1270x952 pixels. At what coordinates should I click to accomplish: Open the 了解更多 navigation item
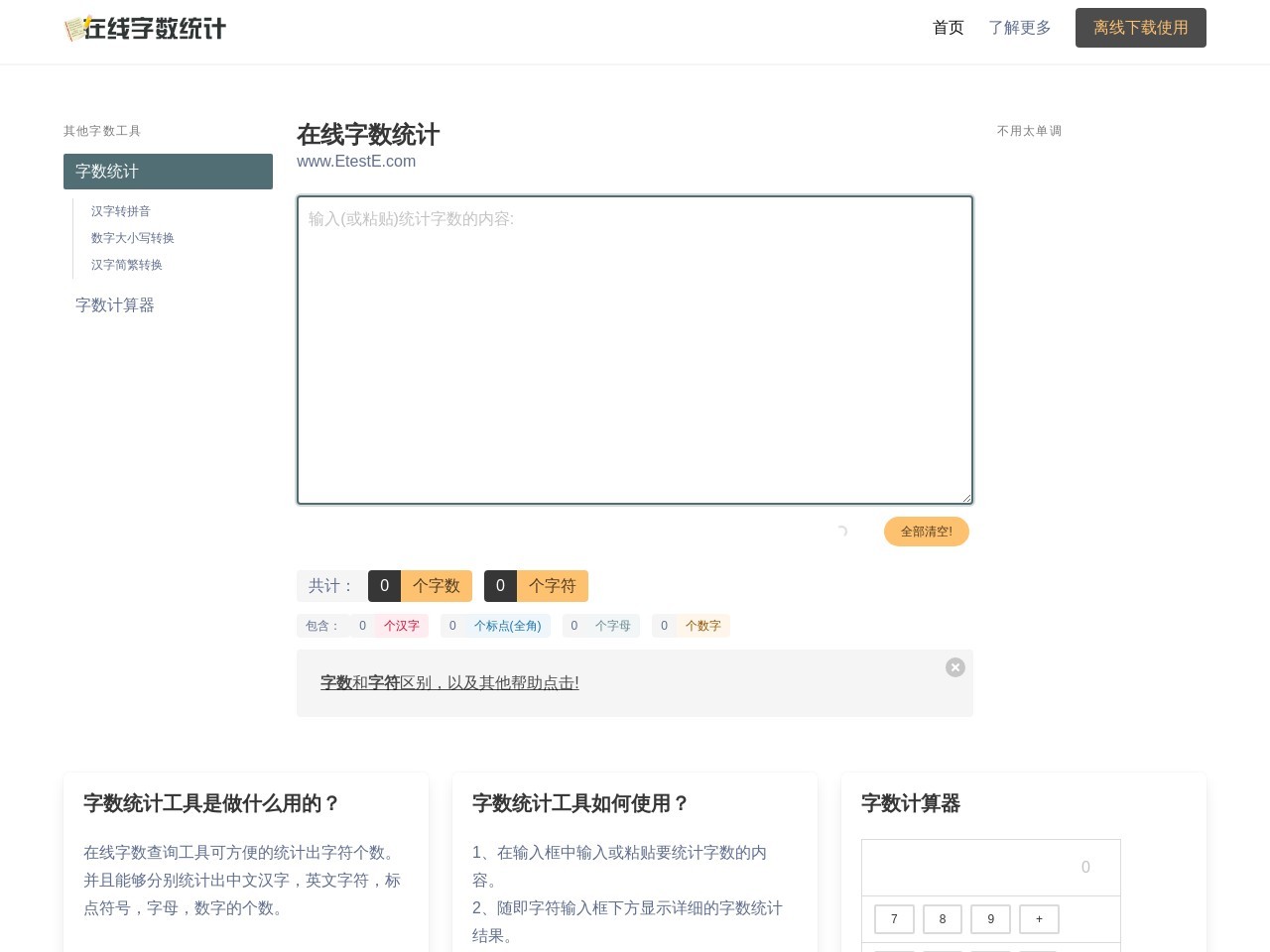(x=1019, y=28)
